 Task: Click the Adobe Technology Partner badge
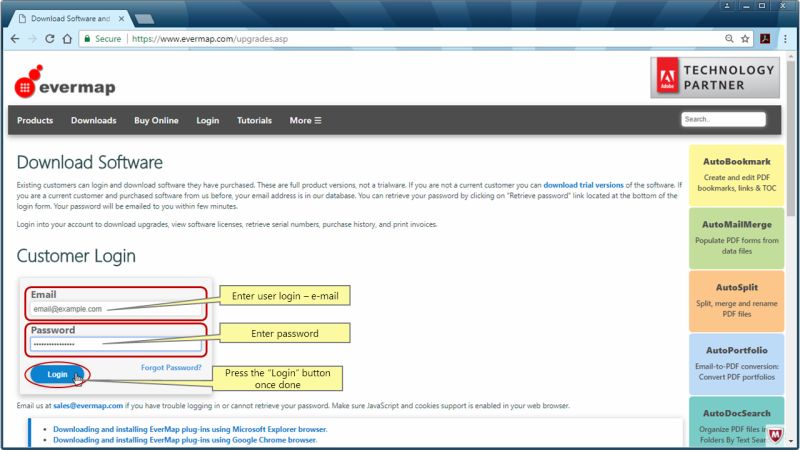(x=715, y=78)
